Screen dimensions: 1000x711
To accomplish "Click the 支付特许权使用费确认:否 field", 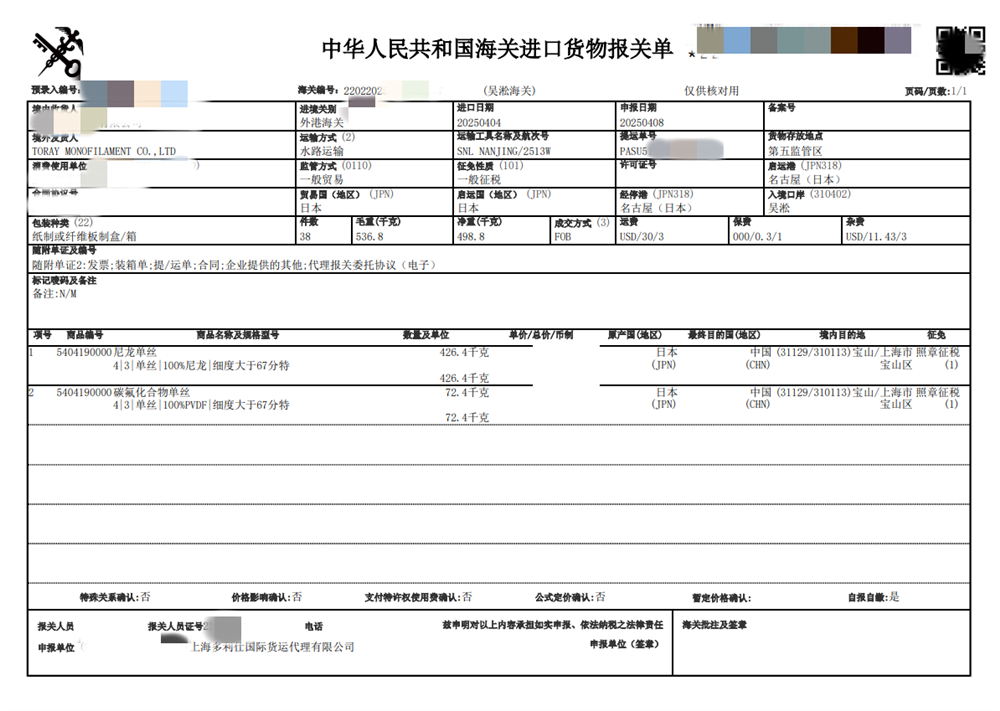I will (418, 597).
